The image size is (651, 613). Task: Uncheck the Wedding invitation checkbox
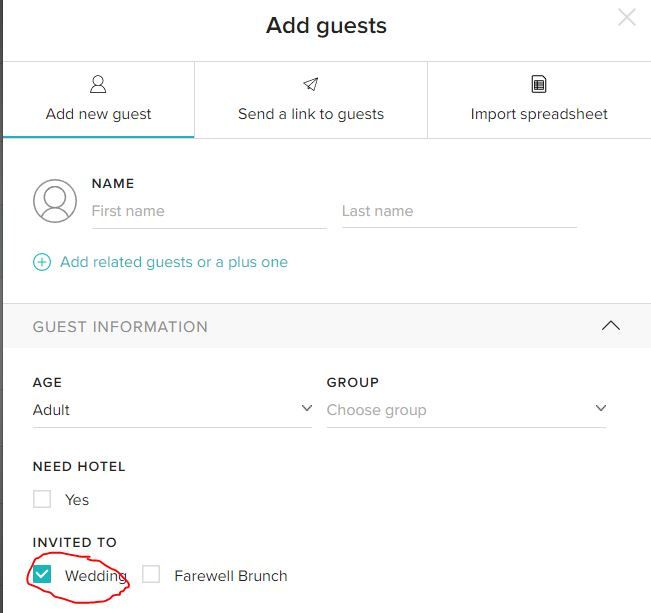click(42, 575)
